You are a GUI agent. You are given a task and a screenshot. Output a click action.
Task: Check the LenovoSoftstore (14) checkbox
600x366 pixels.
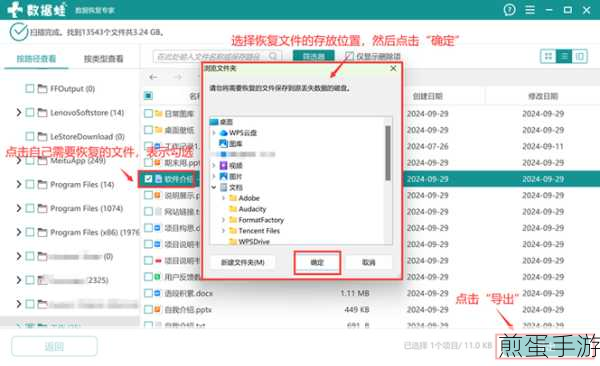[x=29, y=113]
